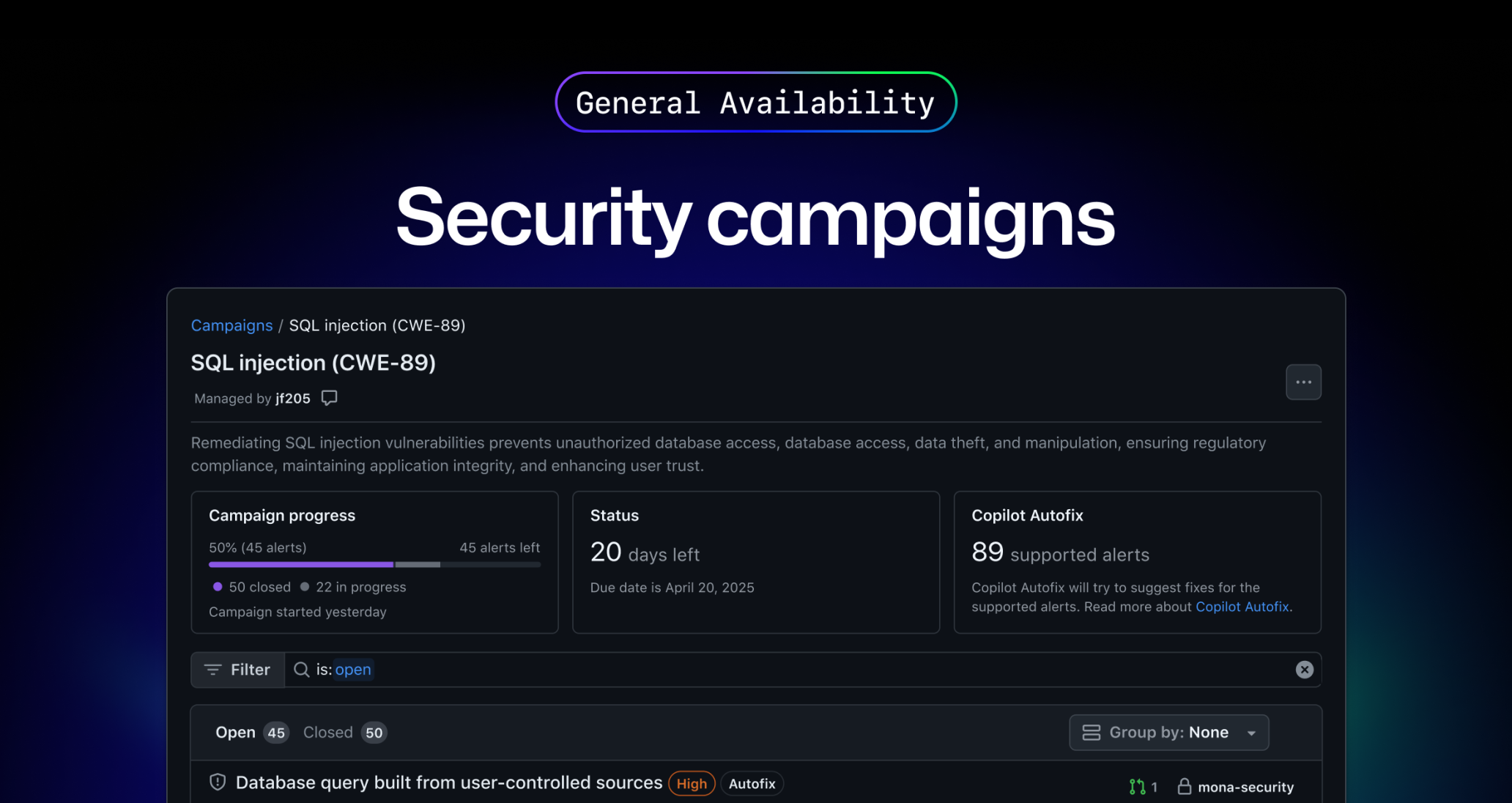Click the Group by rows icon
The image size is (1512, 803).
coord(1092,733)
